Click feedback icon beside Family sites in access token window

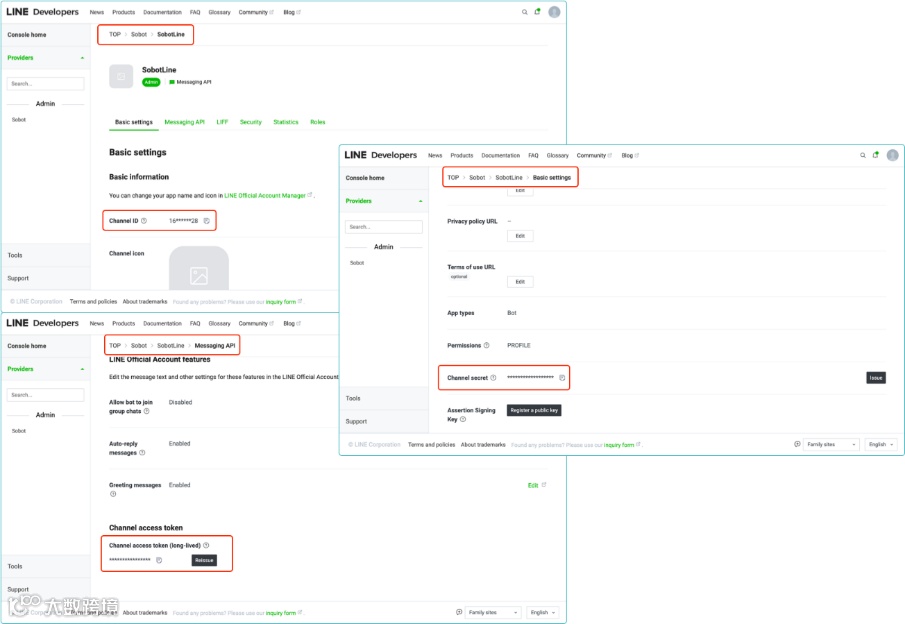[459, 612]
